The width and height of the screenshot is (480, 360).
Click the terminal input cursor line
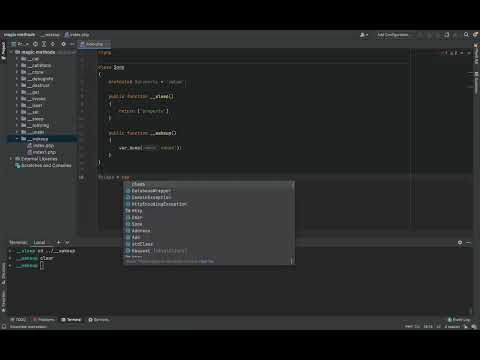[42, 265]
